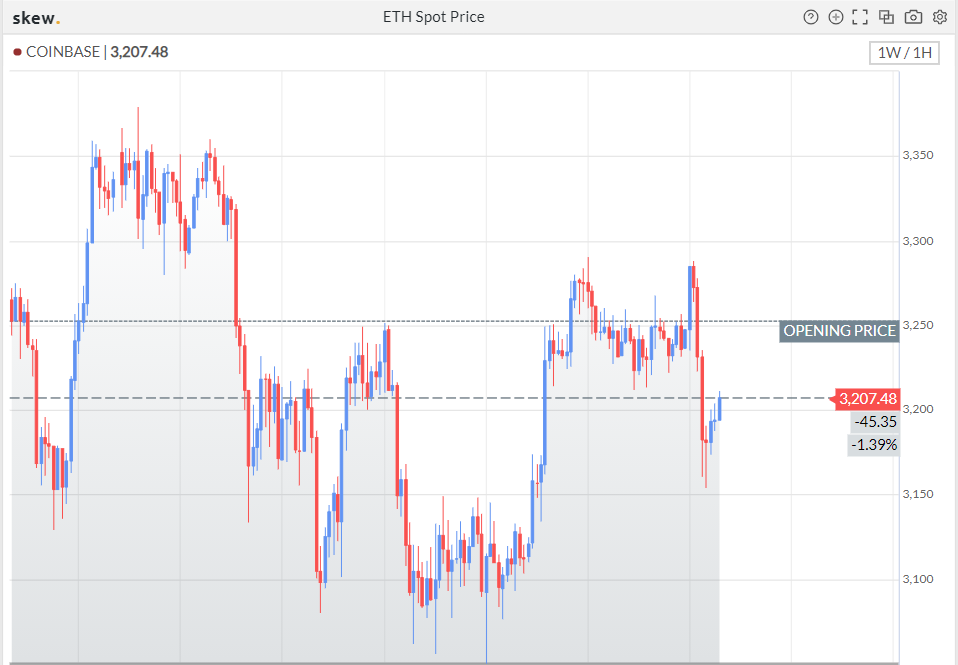Click the 3,350 y-axis price label
The width and height of the screenshot is (958, 665).
coord(917,156)
